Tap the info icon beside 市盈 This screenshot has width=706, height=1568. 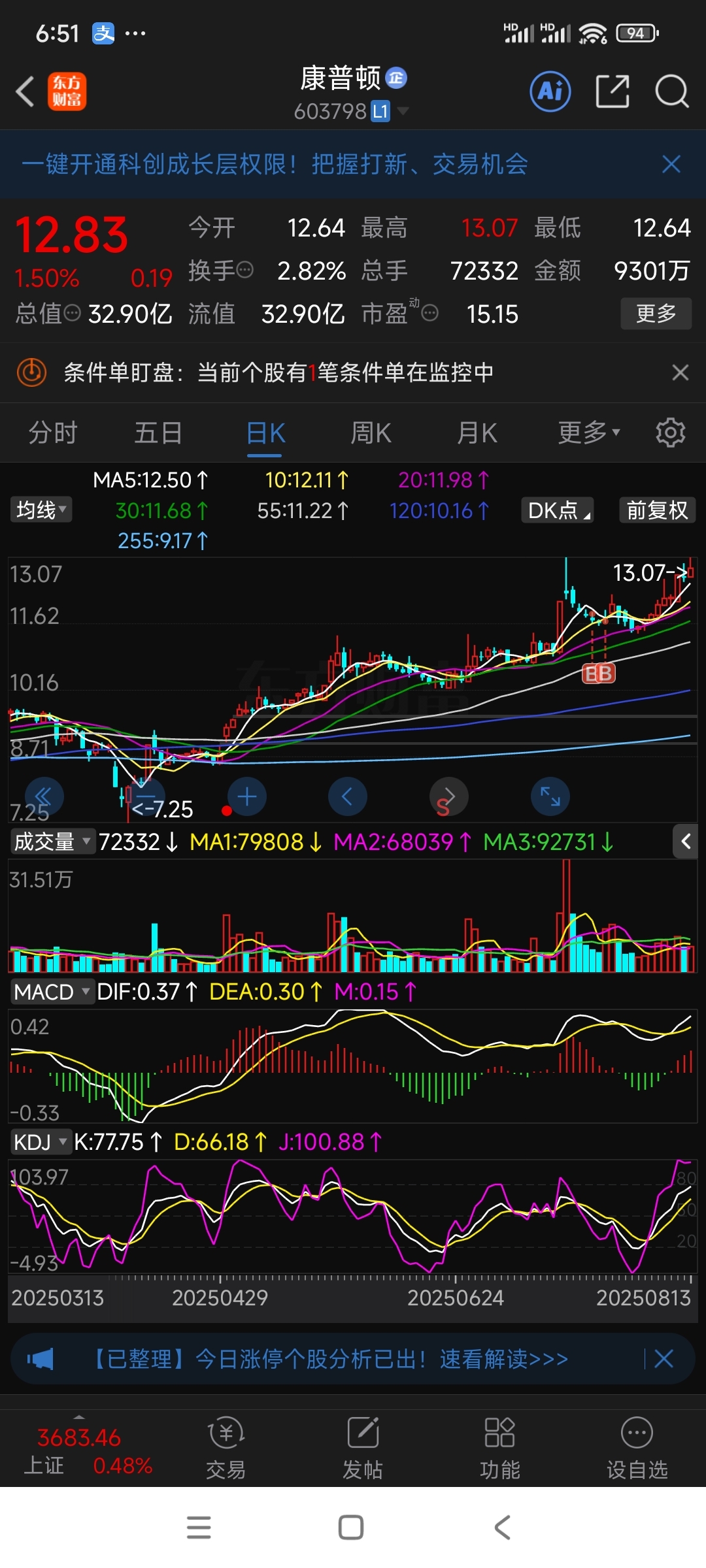[429, 314]
